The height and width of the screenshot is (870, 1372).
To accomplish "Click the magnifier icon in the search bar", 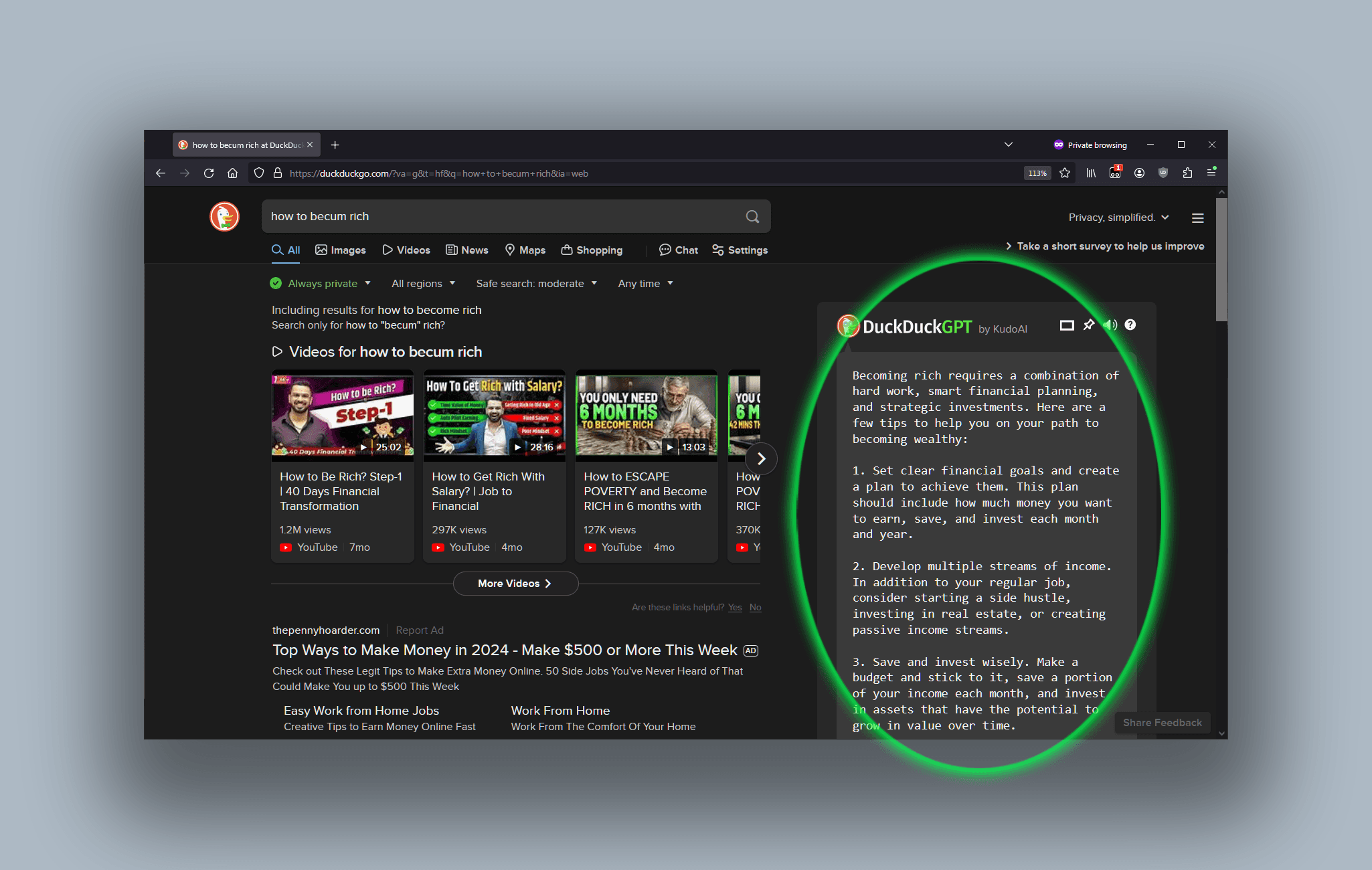I will coord(752,216).
